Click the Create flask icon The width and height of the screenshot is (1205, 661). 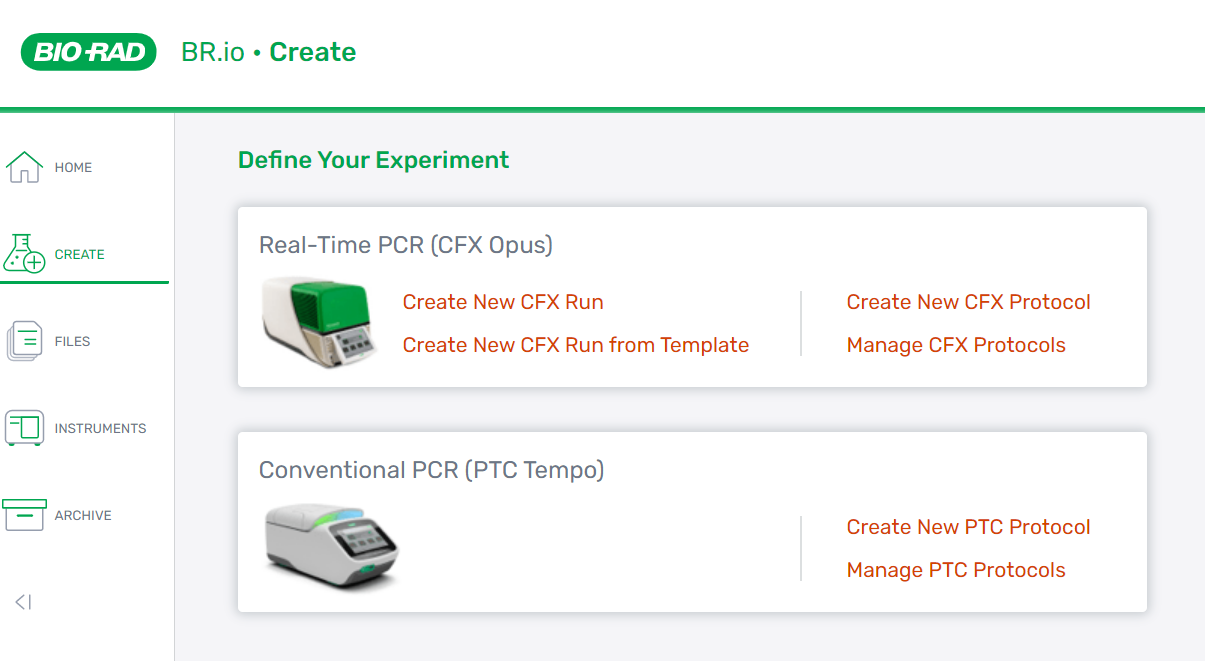[22, 253]
